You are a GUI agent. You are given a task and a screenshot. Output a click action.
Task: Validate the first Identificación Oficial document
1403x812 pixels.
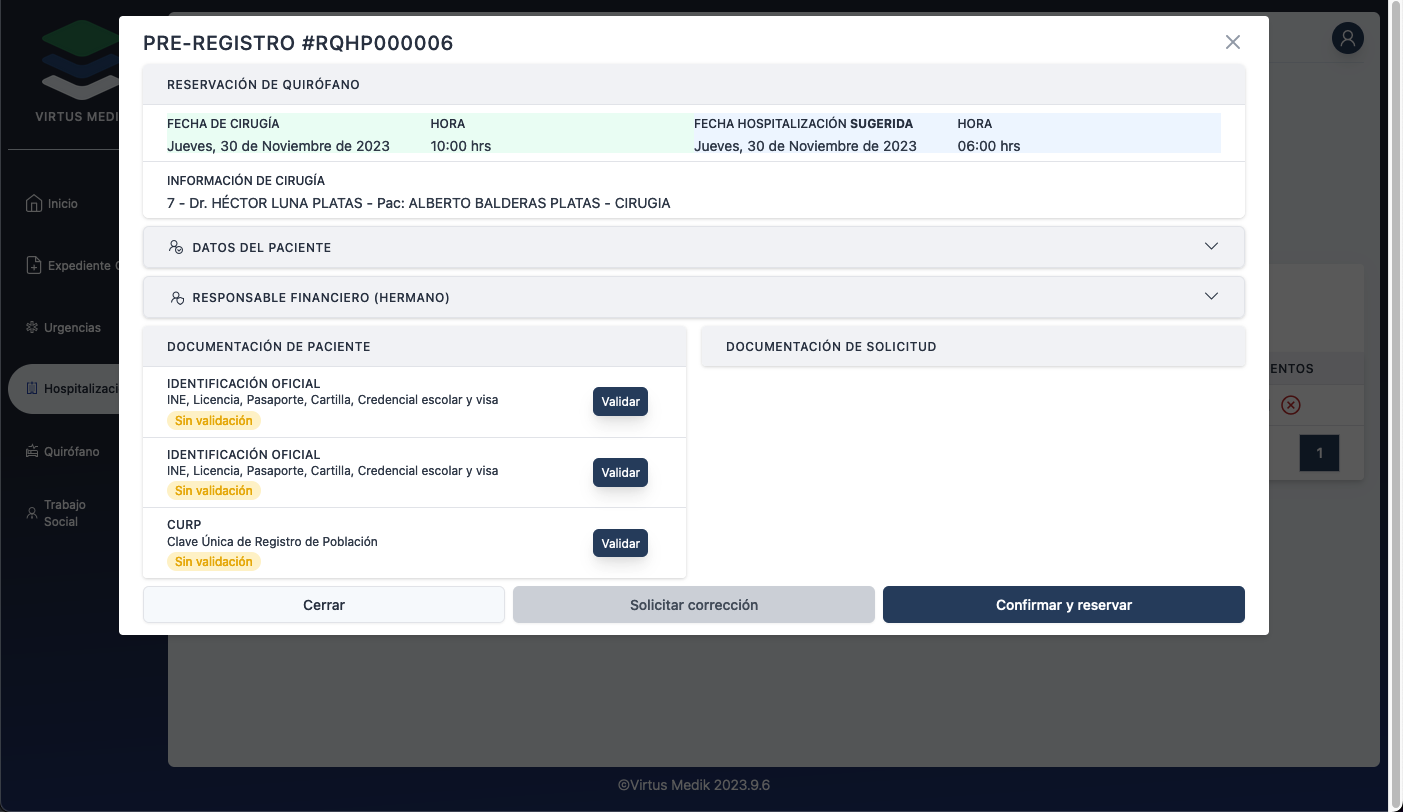pos(620,401)
